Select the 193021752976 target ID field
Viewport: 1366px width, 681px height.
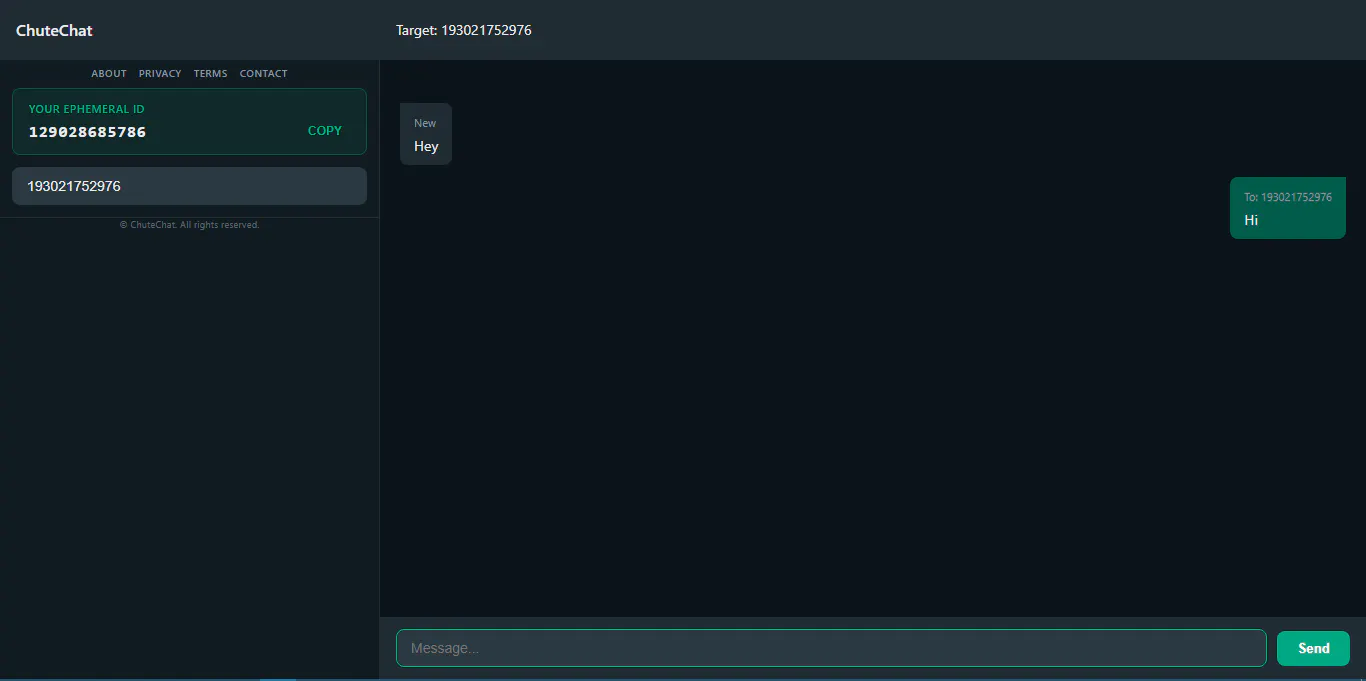point(189,186)
